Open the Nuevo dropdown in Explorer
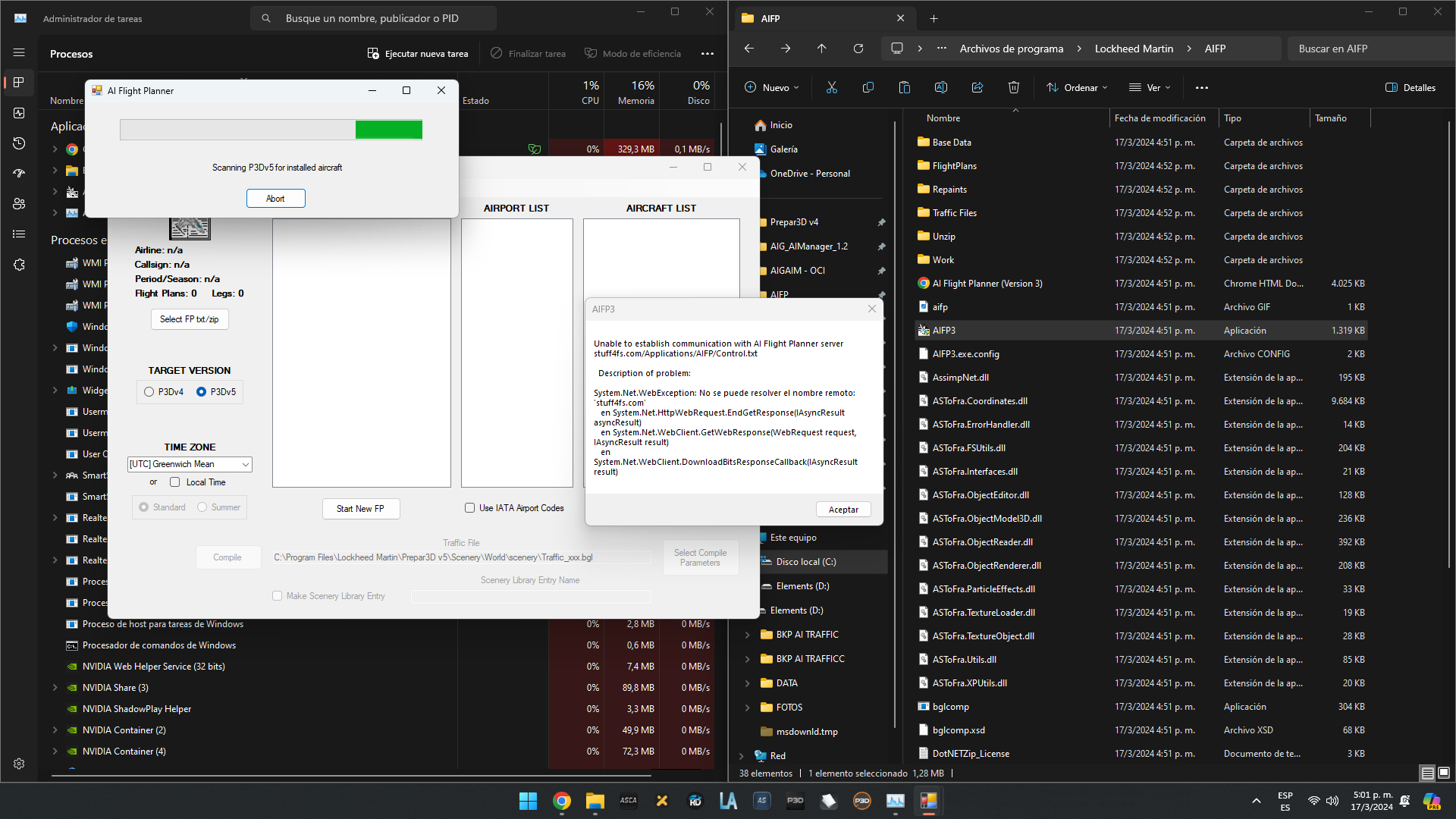1456x819 pixels. tap(771, 87)
